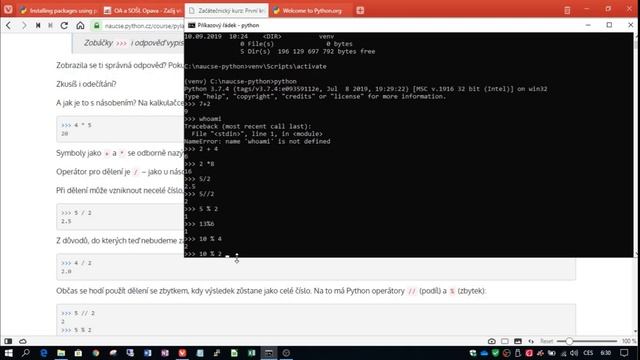640x360 pixels.
Task: Open a new tab with plus button
Action: [x=360, y=11]
